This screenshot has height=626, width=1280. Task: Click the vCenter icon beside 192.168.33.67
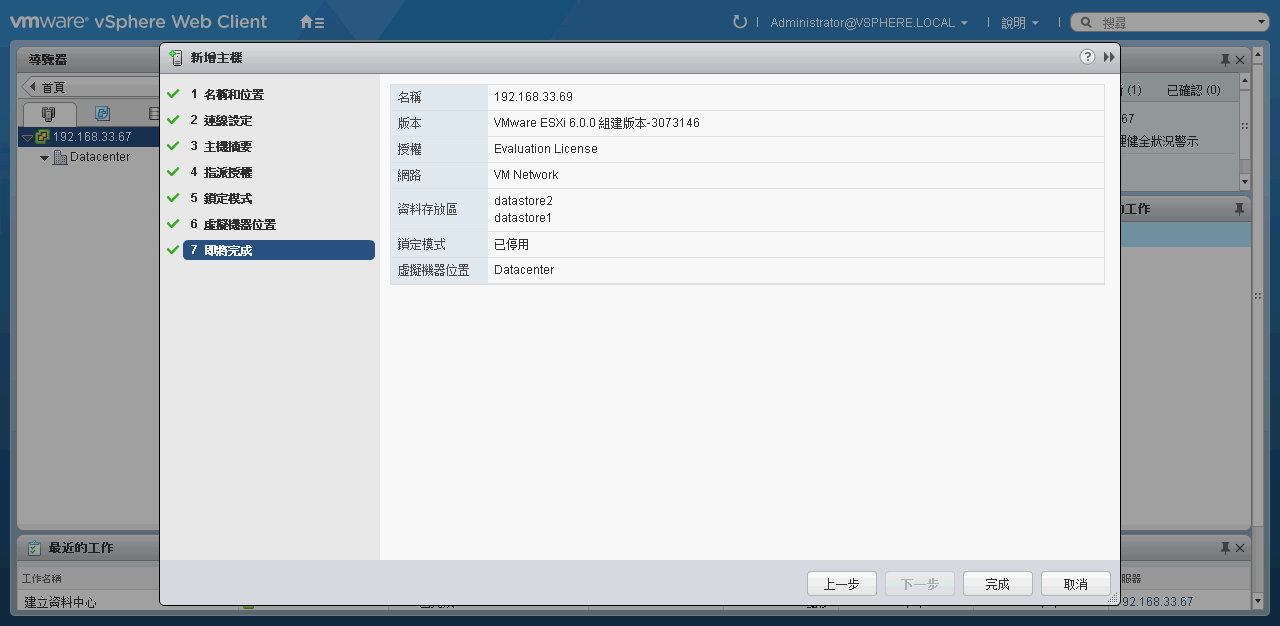point(43,137)
